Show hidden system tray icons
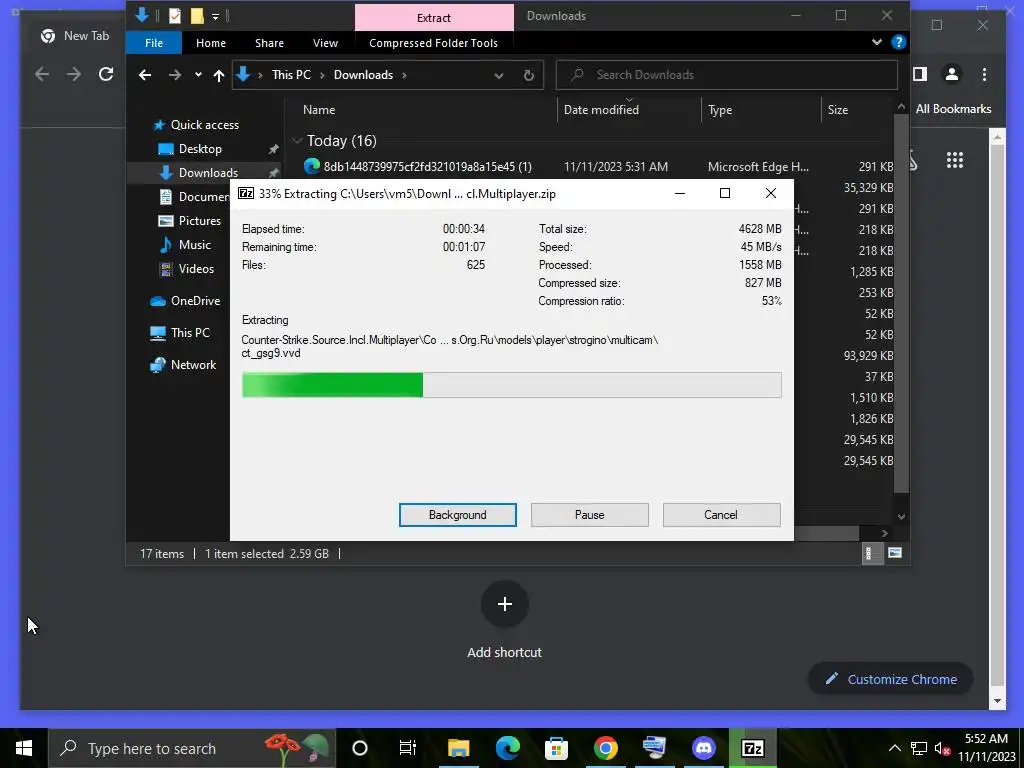Image resolution: width=1024 pixels, height=768 pixels. (x=895, y=748)
